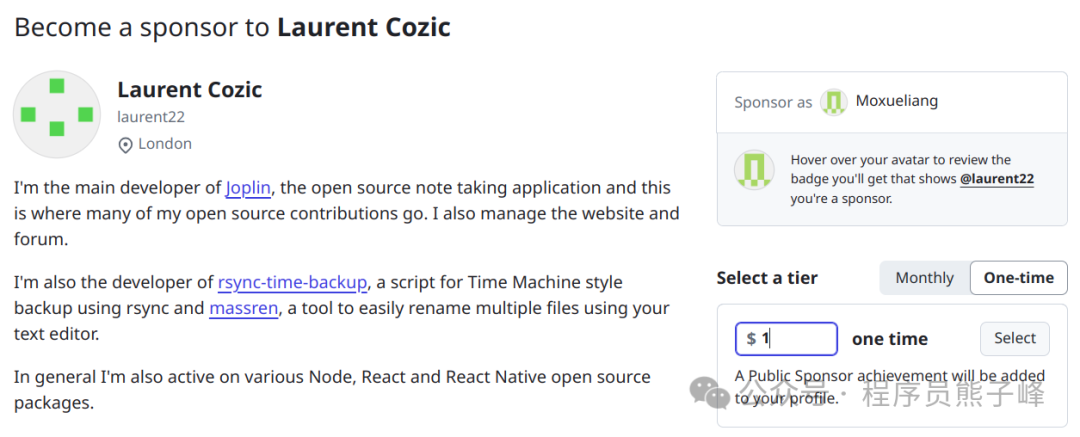Click the 'Become a sponsor to' page title
1080x437 pixels.
232,27
